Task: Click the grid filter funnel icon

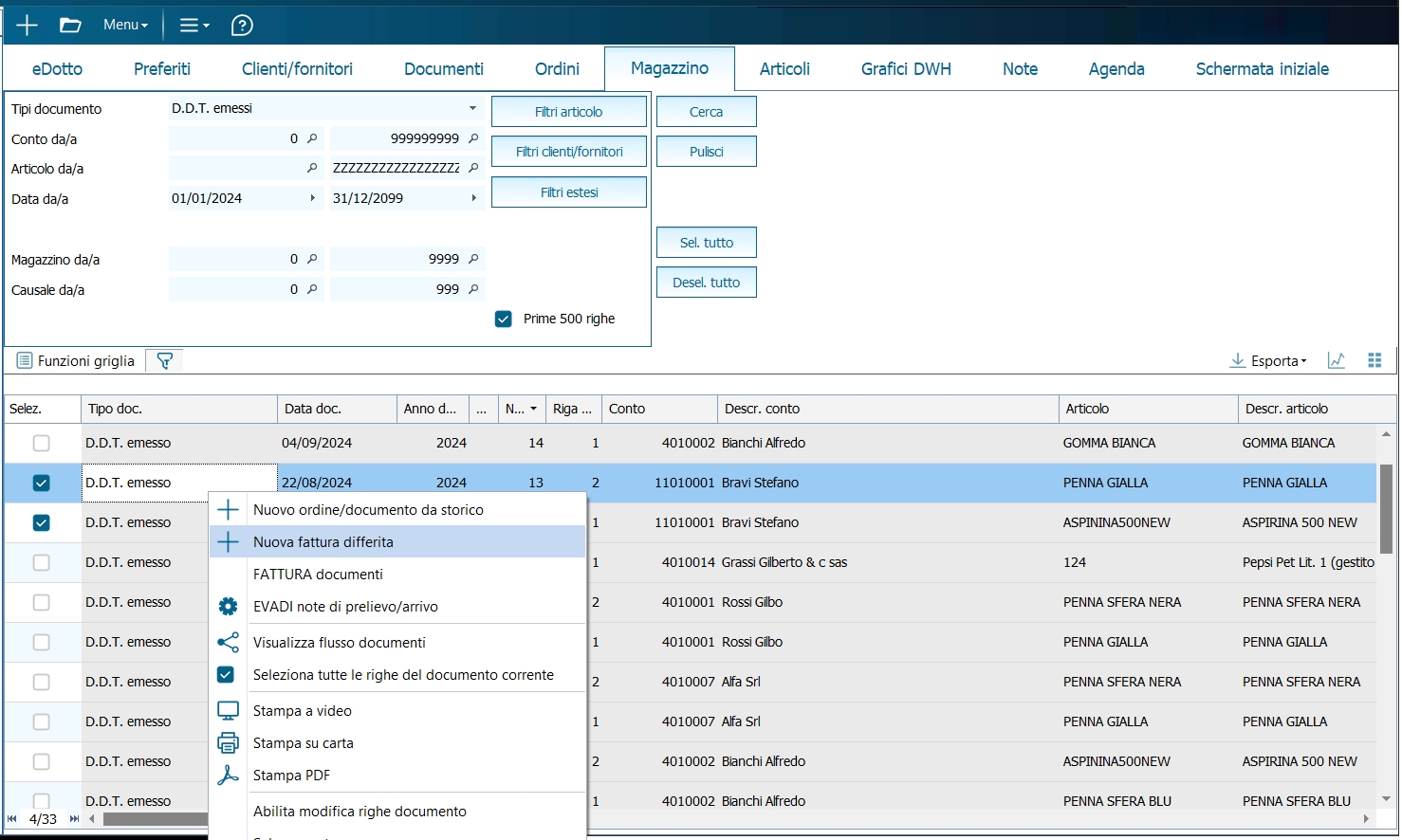Action: click(x=164, y=361)
